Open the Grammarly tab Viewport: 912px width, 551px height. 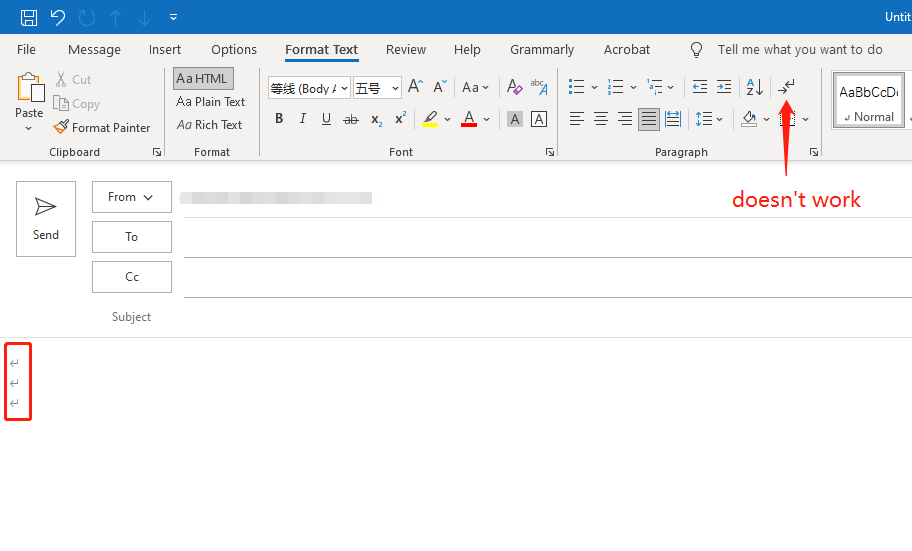542,49
